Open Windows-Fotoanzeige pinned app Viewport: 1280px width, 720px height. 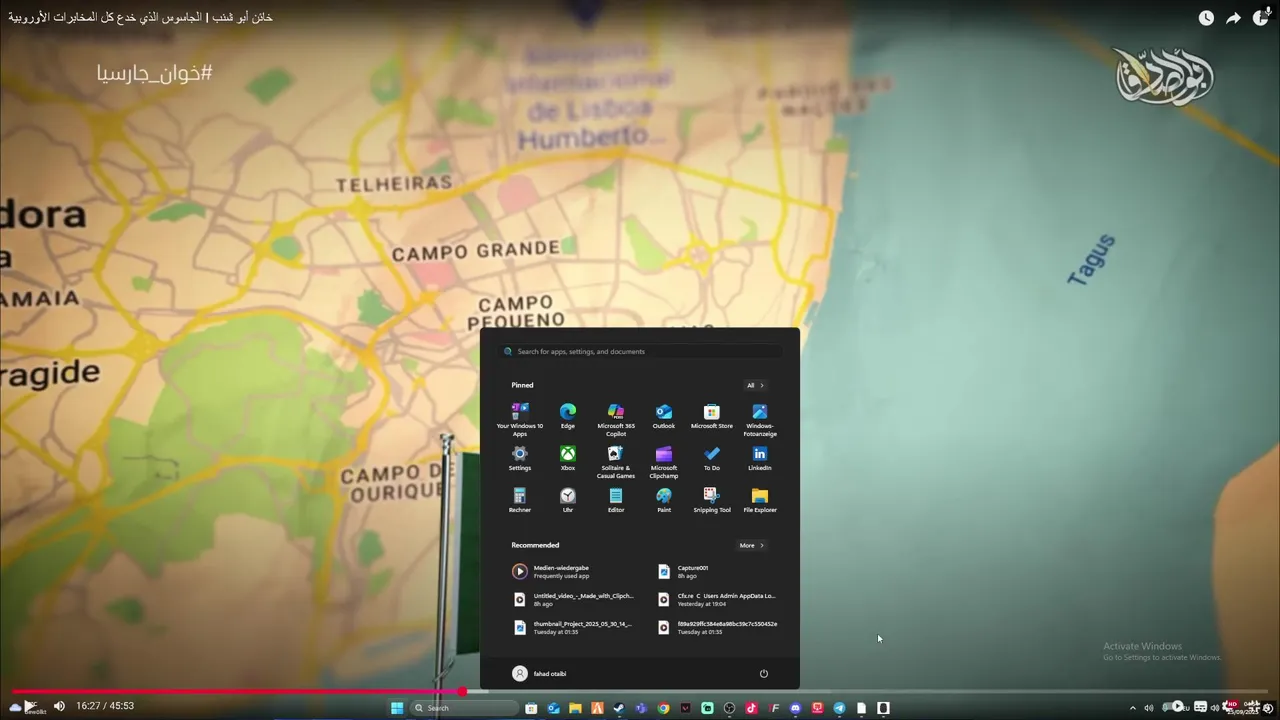tap(760, 419)
